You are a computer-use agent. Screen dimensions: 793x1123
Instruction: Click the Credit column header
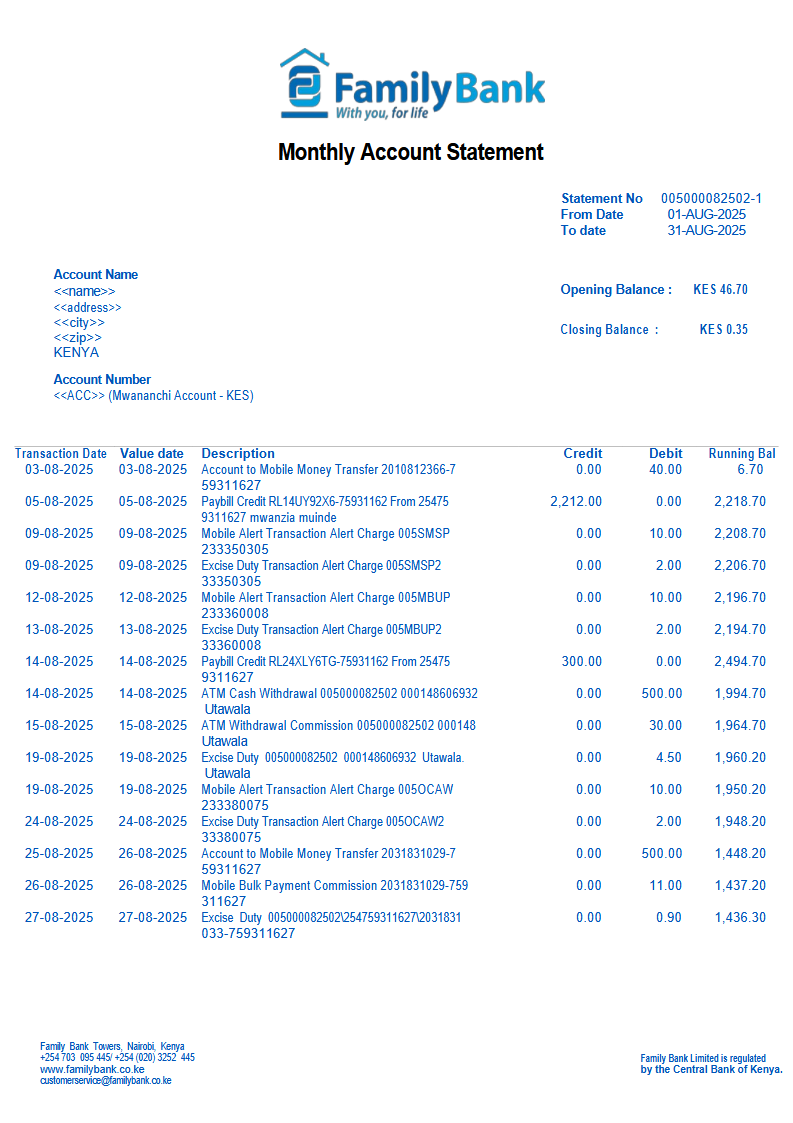point(582,453)
